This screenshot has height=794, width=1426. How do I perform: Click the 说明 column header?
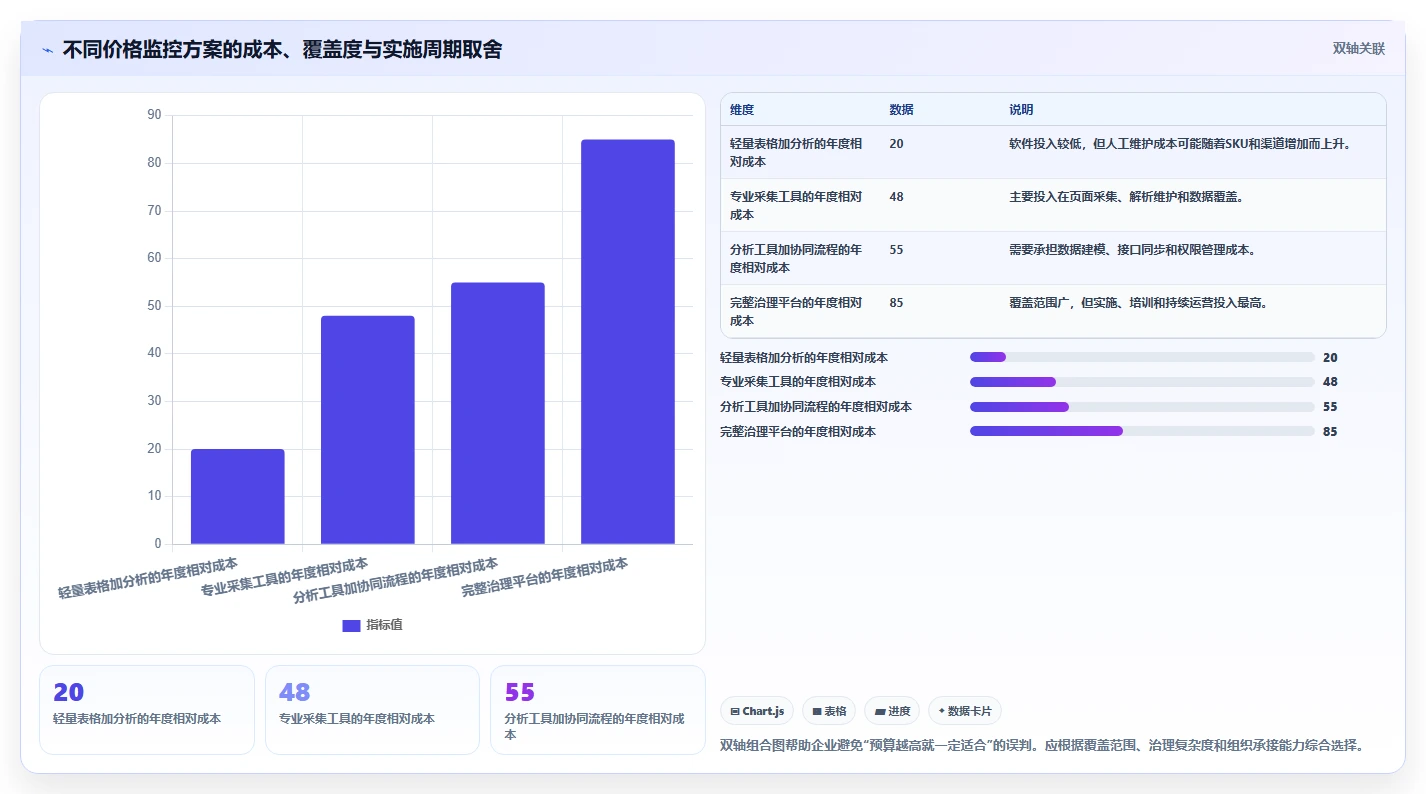(1021, 110)
